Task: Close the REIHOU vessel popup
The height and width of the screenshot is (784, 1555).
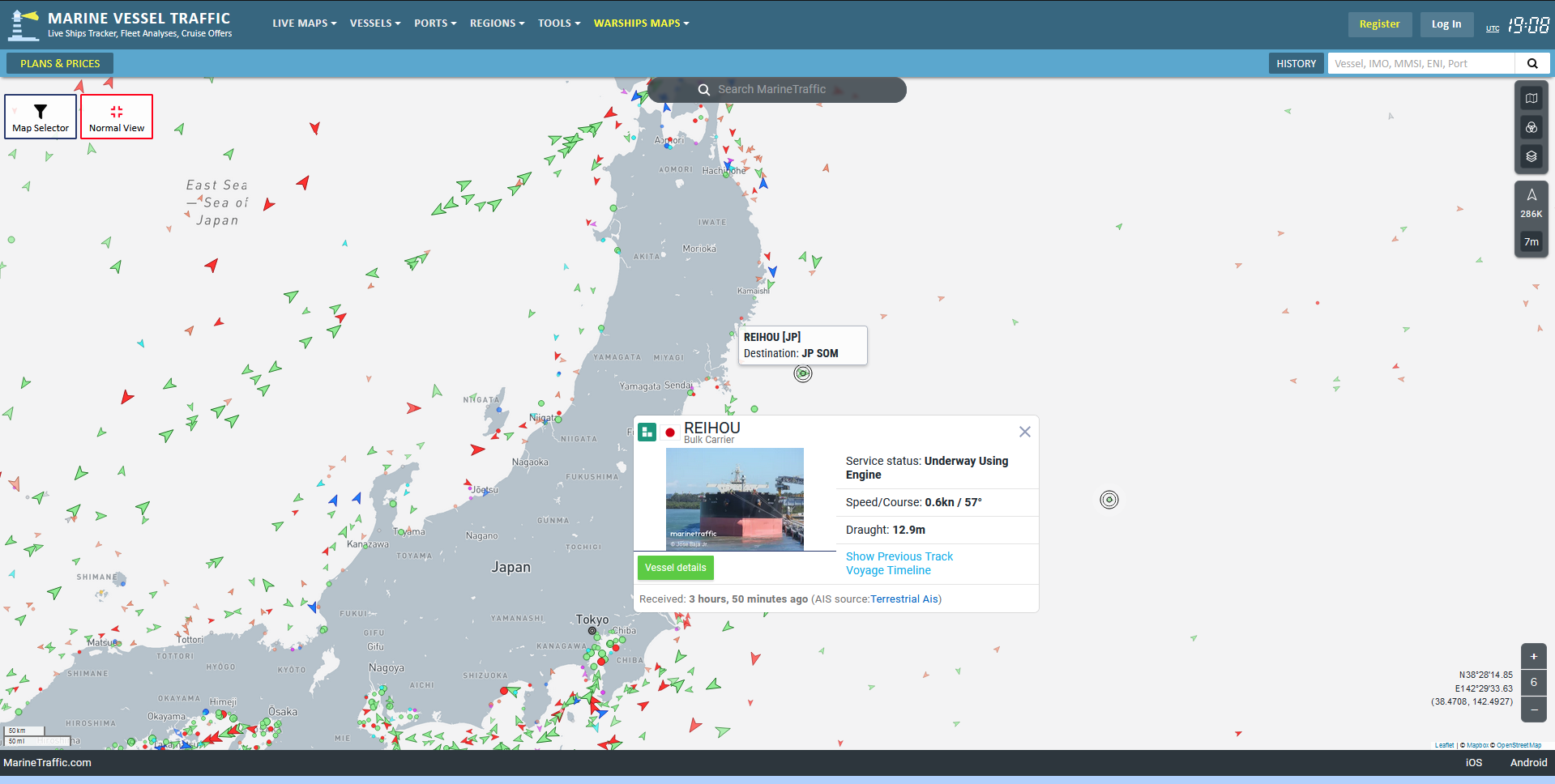Action: click(1025, 432)
